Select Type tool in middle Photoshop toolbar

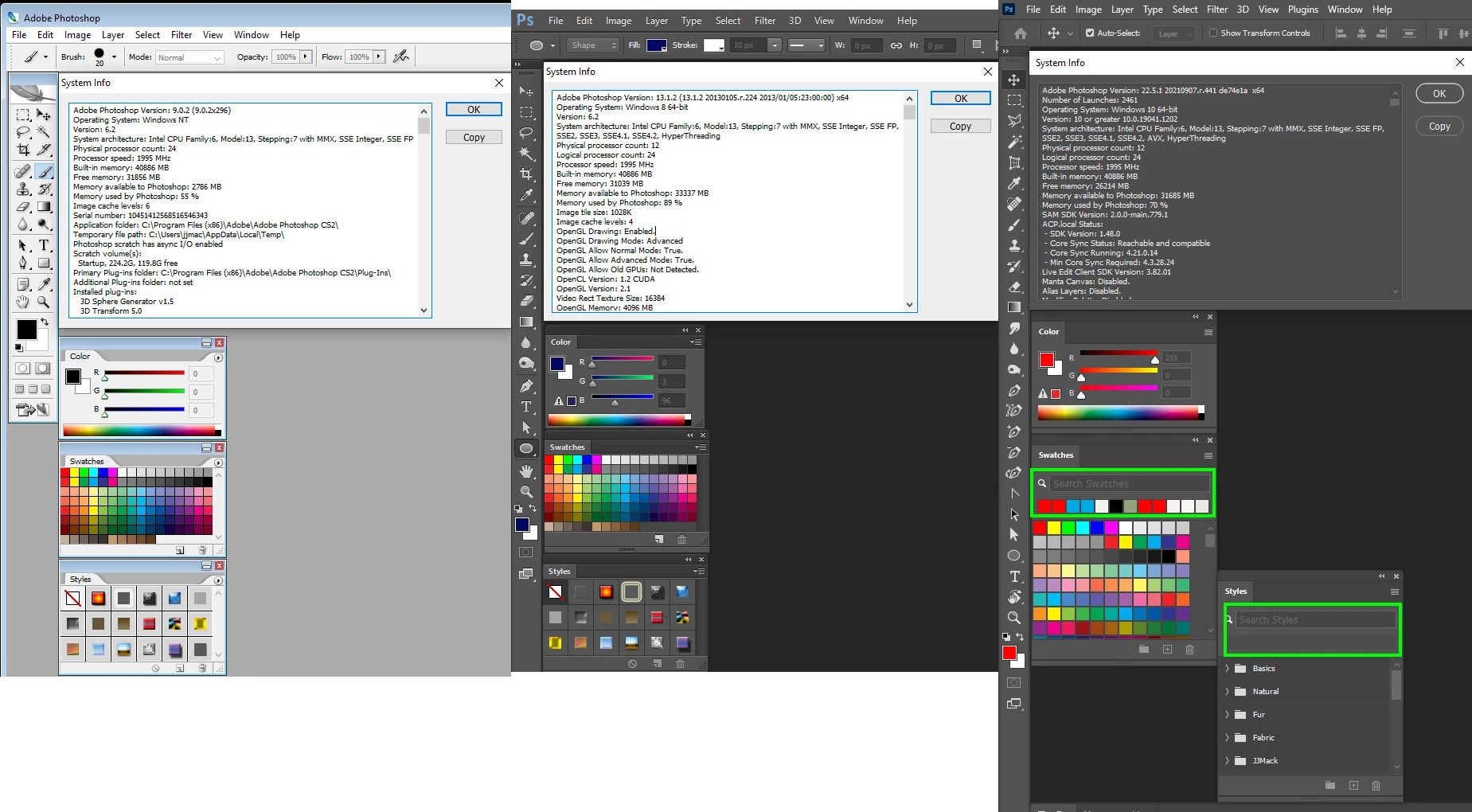tap(526, 406)
